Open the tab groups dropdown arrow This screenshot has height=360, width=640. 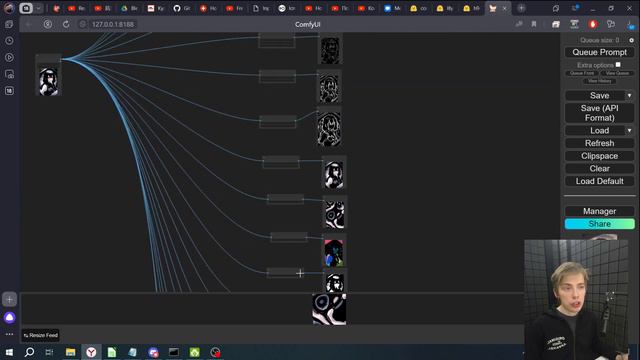point(38,8)
